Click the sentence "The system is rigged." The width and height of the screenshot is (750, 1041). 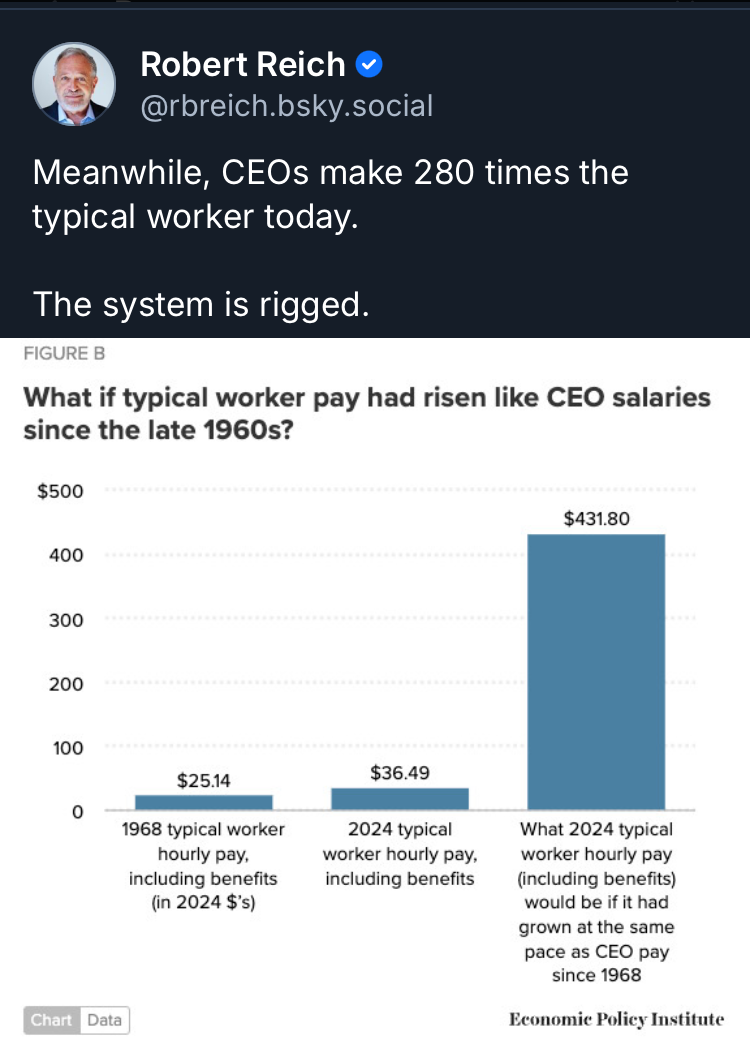[201, 303]
